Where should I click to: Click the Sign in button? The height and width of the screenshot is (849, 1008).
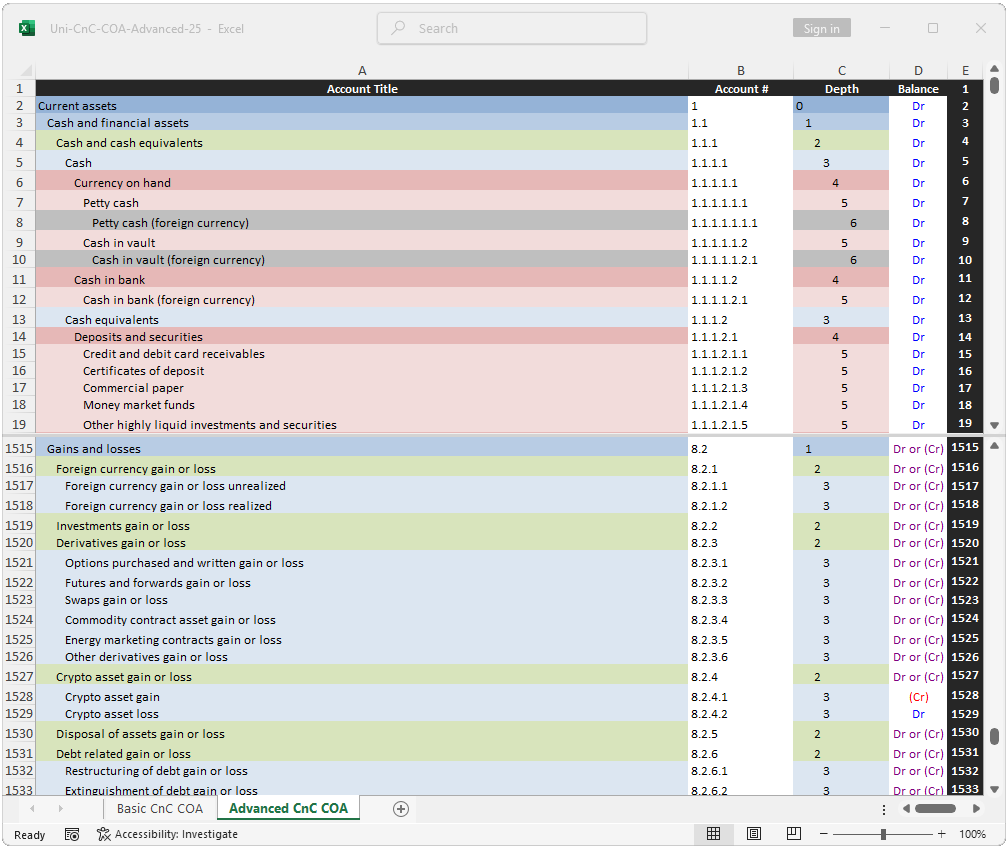click(x=822, y=28)
